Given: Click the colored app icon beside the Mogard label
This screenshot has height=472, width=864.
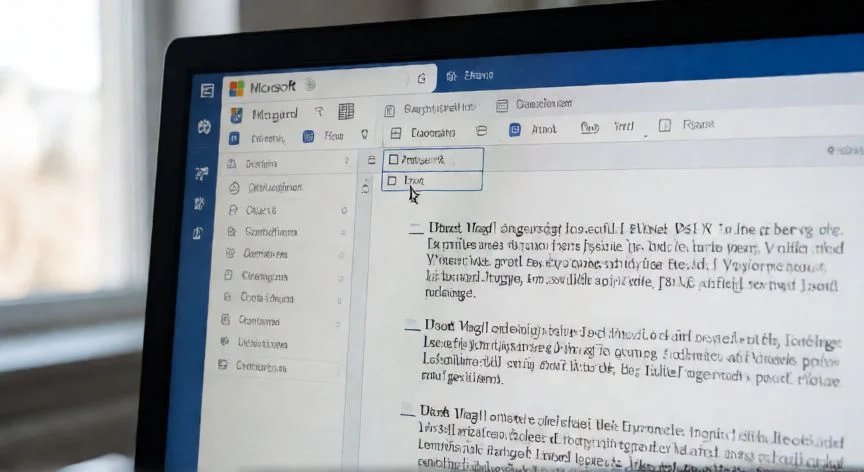Looking at the screenshot, I should tap(236, 115).
